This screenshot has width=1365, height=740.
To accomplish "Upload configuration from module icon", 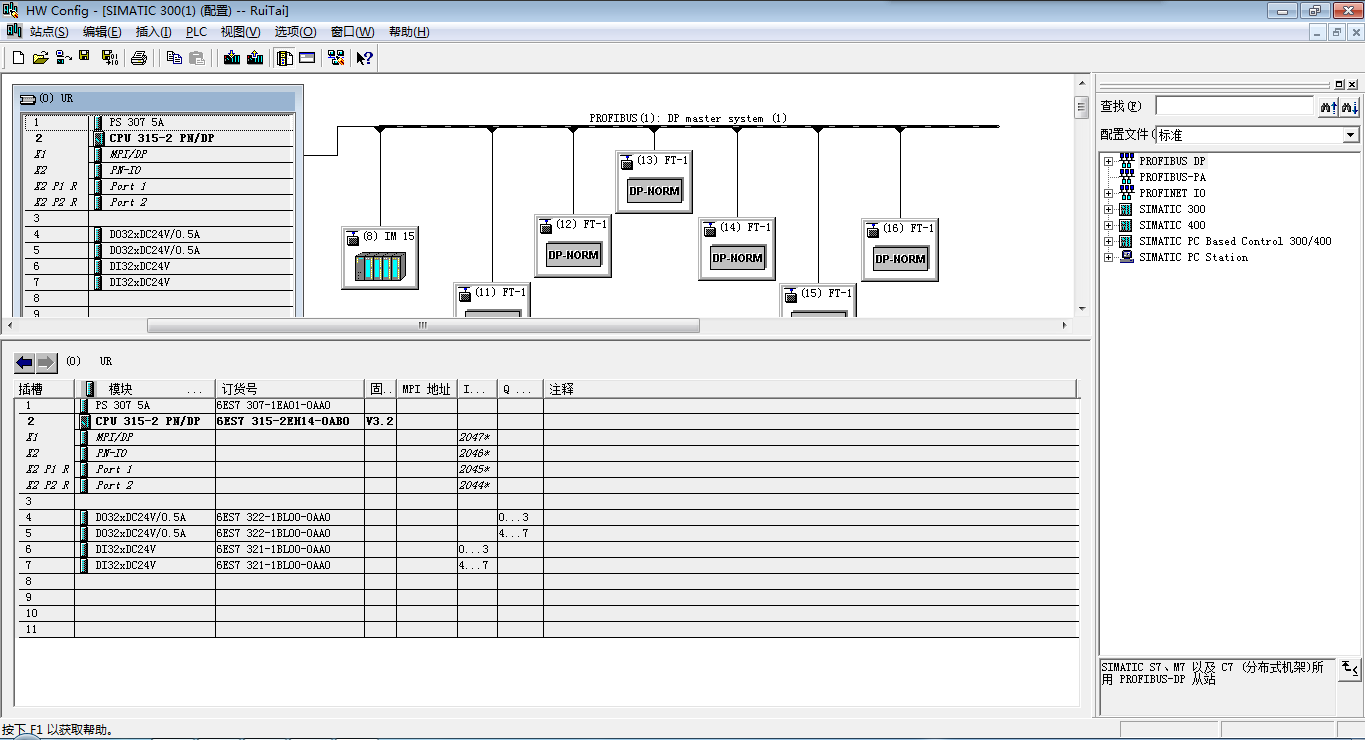I will [255, 58].
